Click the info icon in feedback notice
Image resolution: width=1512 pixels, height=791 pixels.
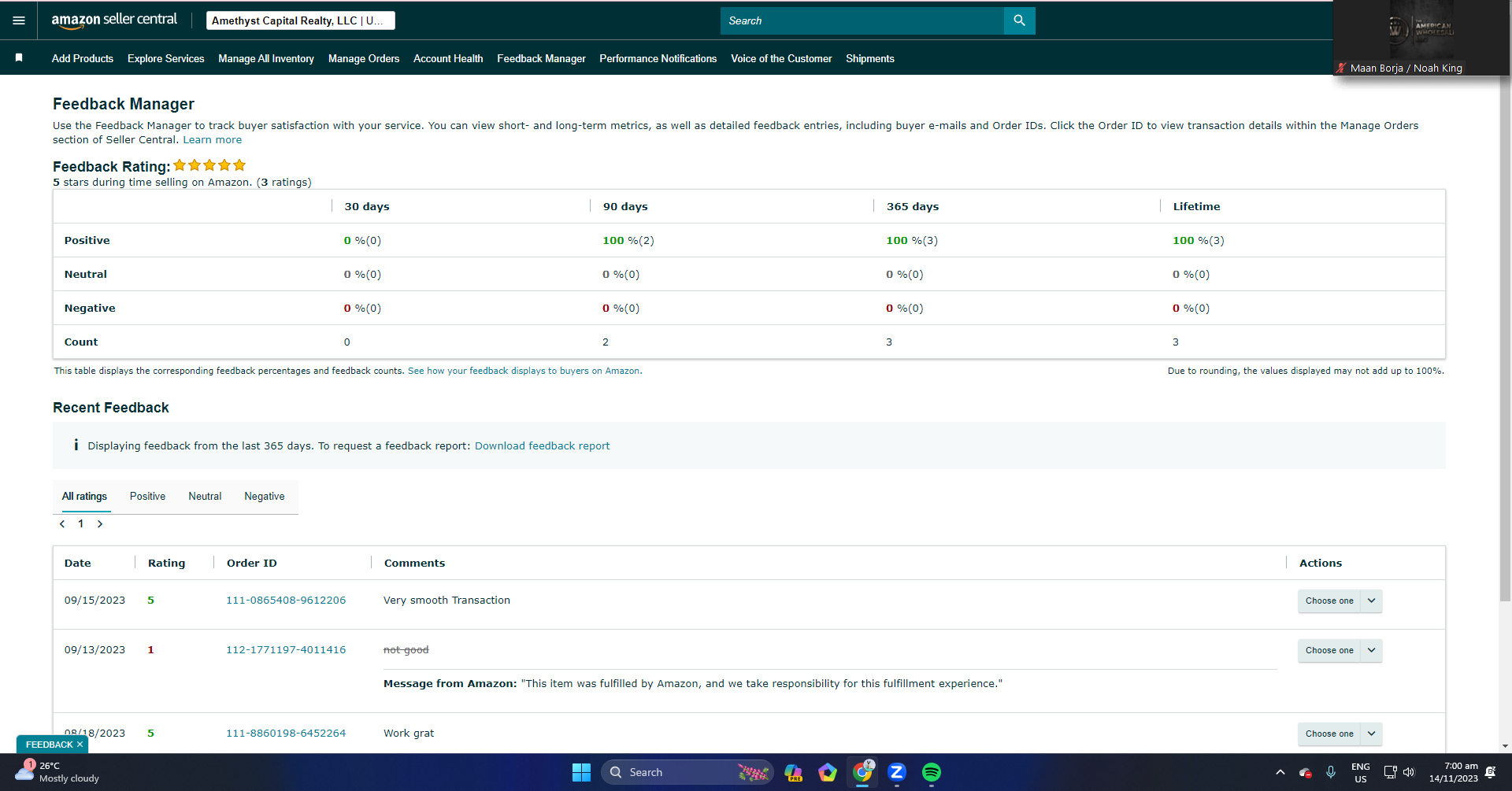(76, 445)
